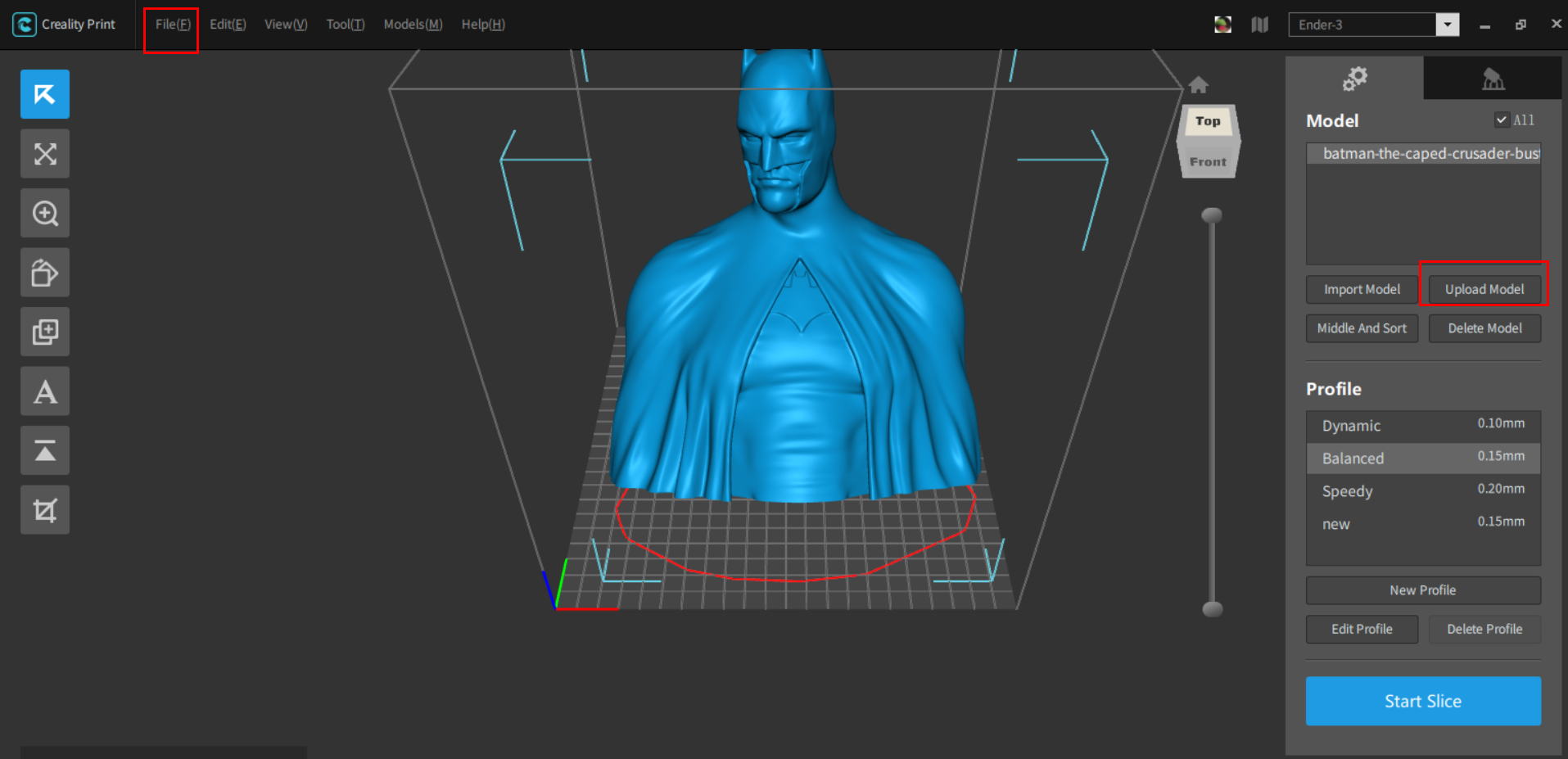The image size is (1568, 759).
Task: Select the arrow selection tool
Action: click(44, 93)
